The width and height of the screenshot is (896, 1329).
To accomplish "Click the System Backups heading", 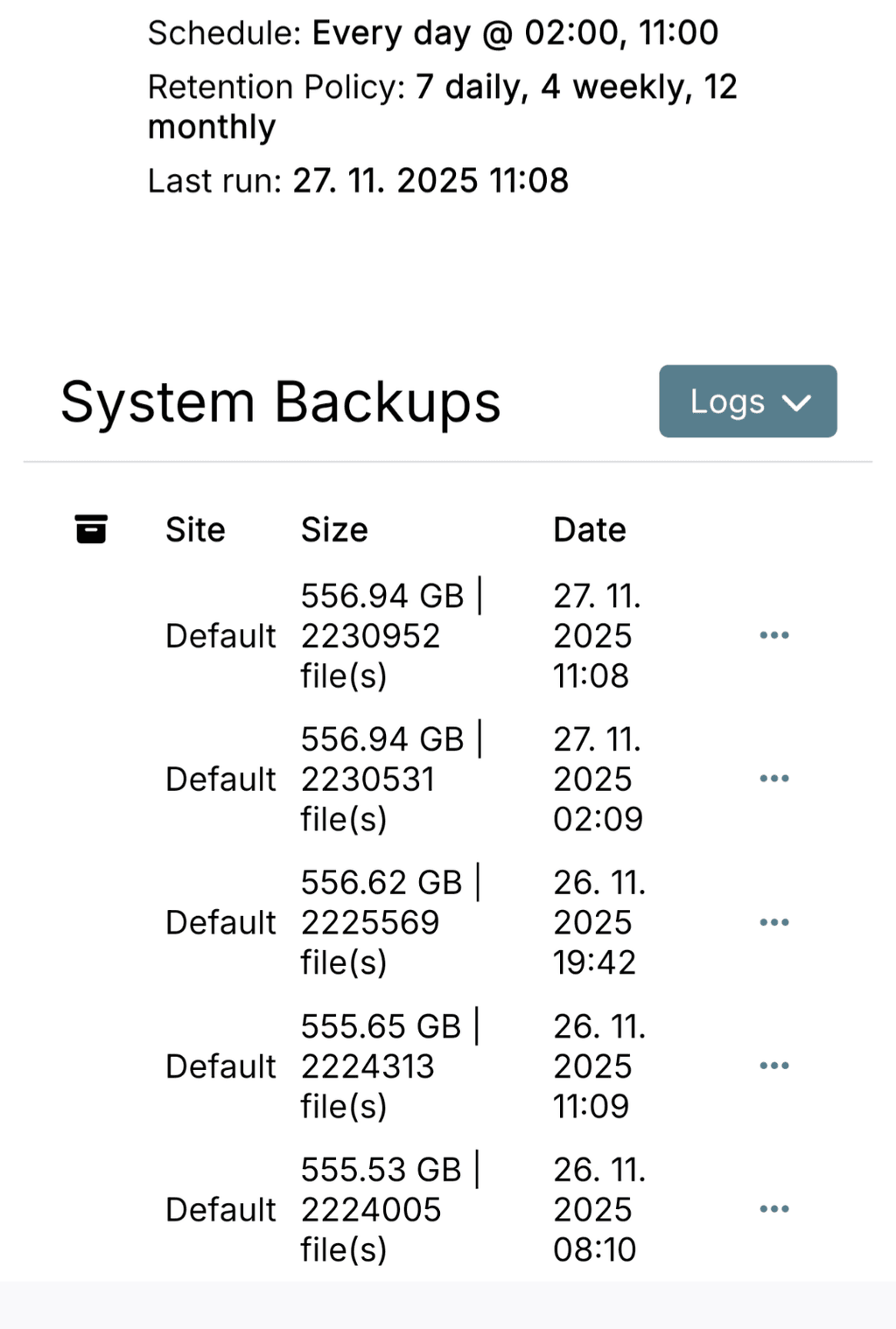I will click(x=280, y=402).
